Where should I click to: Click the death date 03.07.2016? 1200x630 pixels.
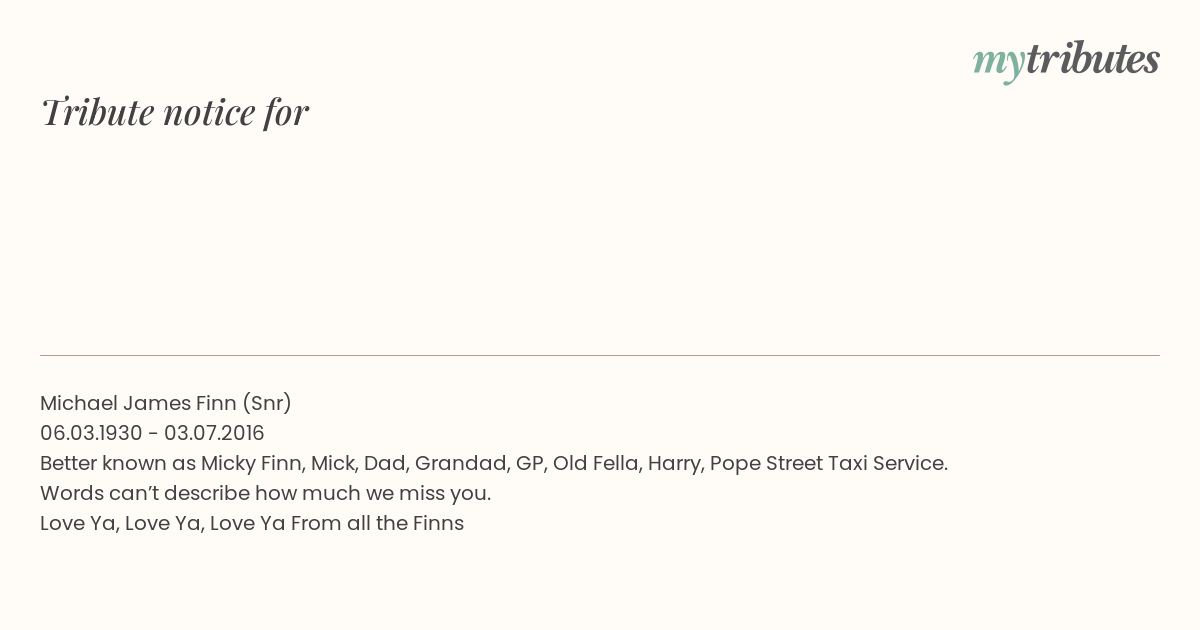[x=214, y=433]
